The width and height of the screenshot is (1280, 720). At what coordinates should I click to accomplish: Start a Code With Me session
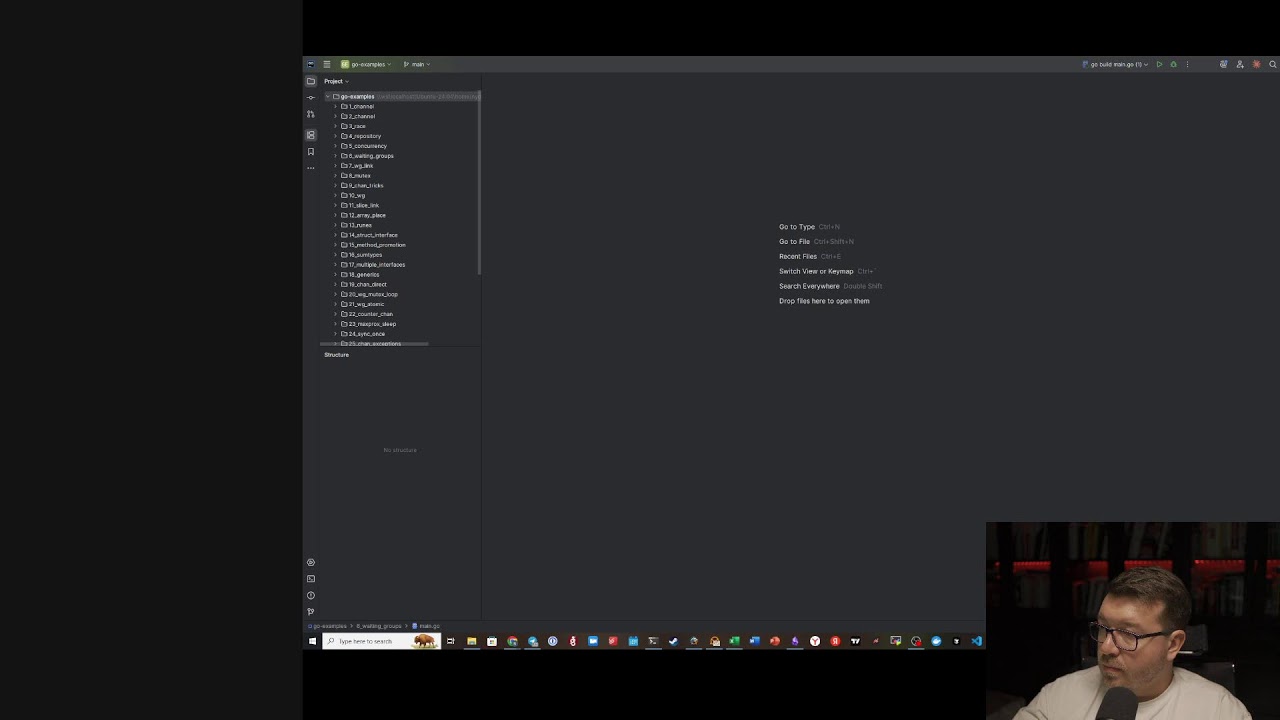click(x=1240, y=64)
